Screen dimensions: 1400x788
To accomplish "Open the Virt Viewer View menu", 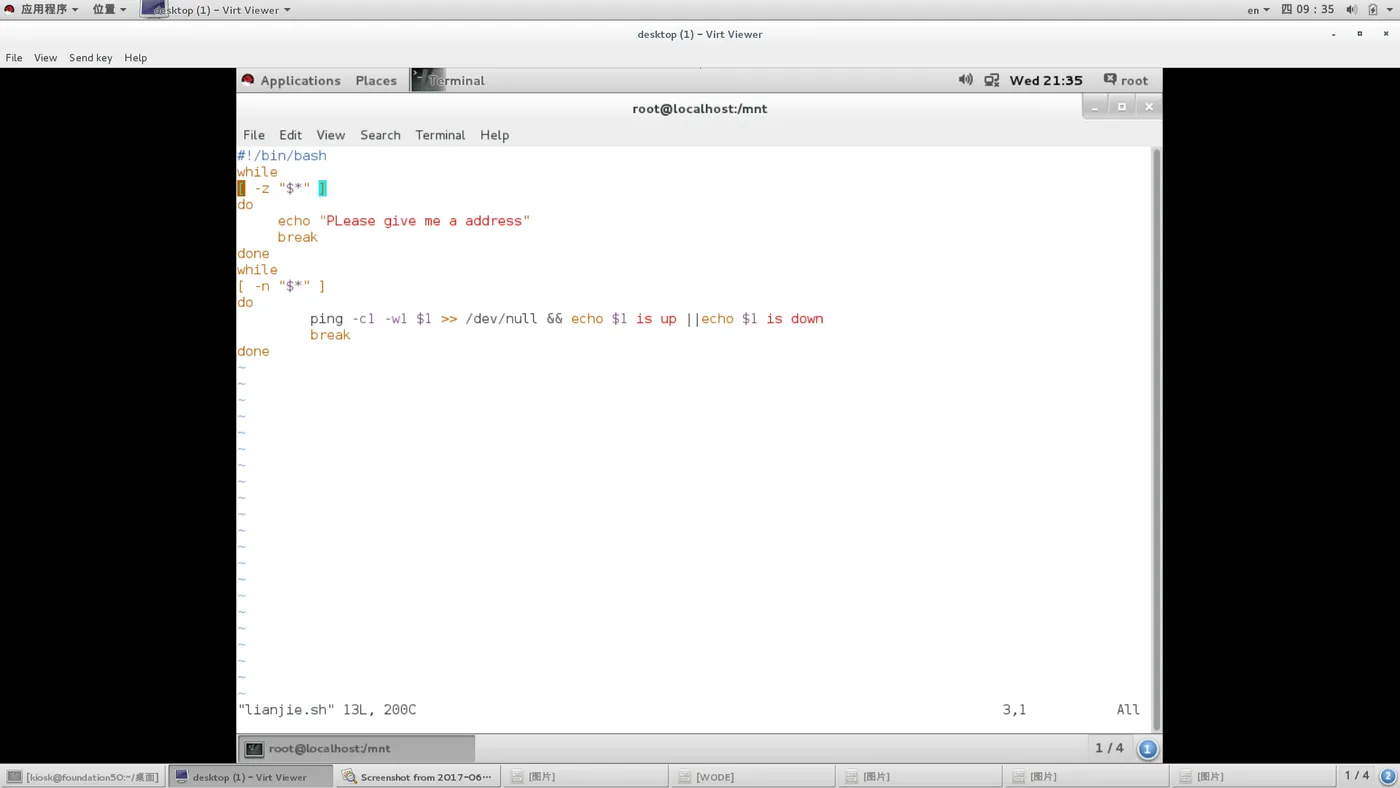I will 45,58.
